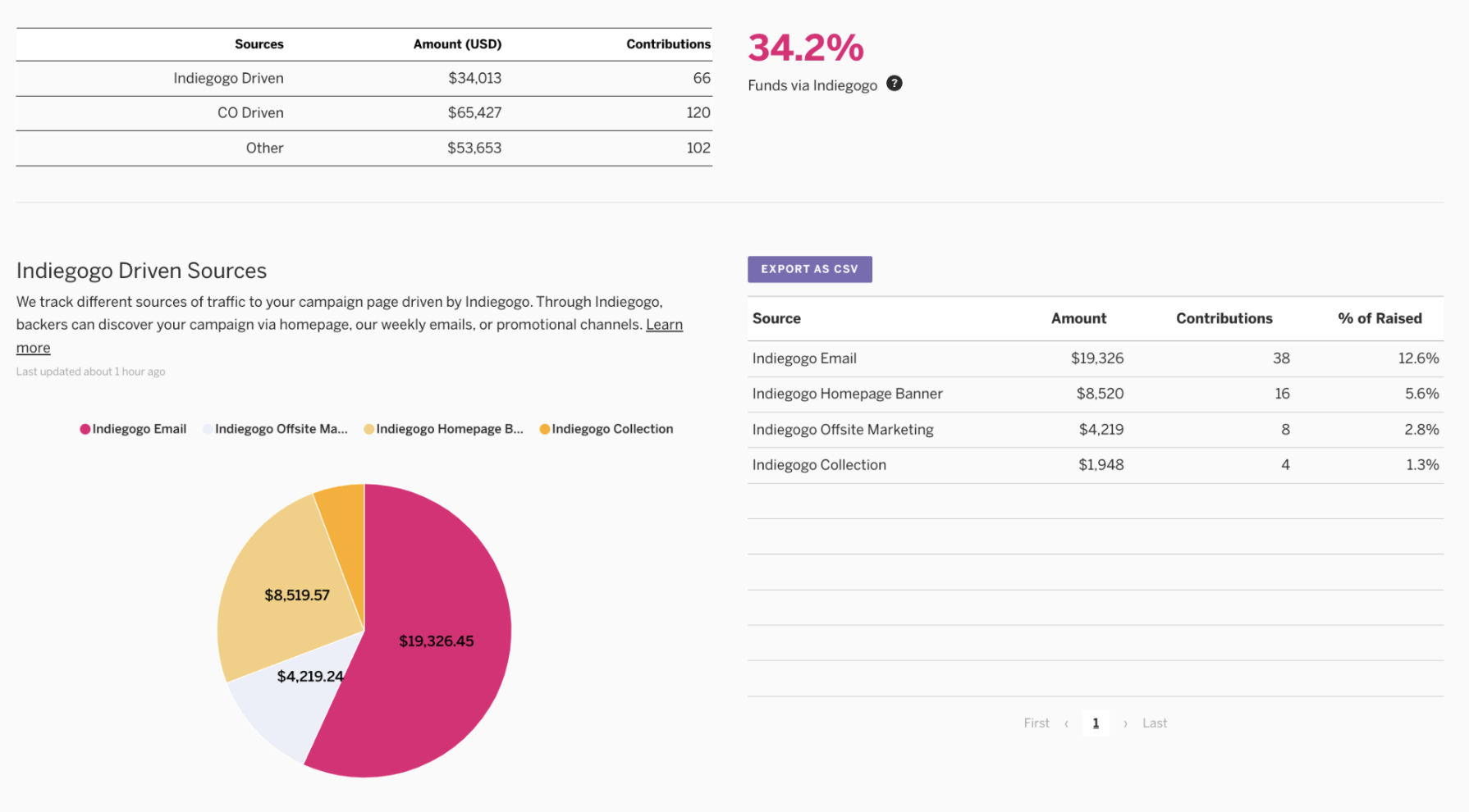Toggle Indiegogo Email legend item
Image resolution: width=1469 pixels, height=812 pixels.
pyautogui.click(x=133, y=429)
